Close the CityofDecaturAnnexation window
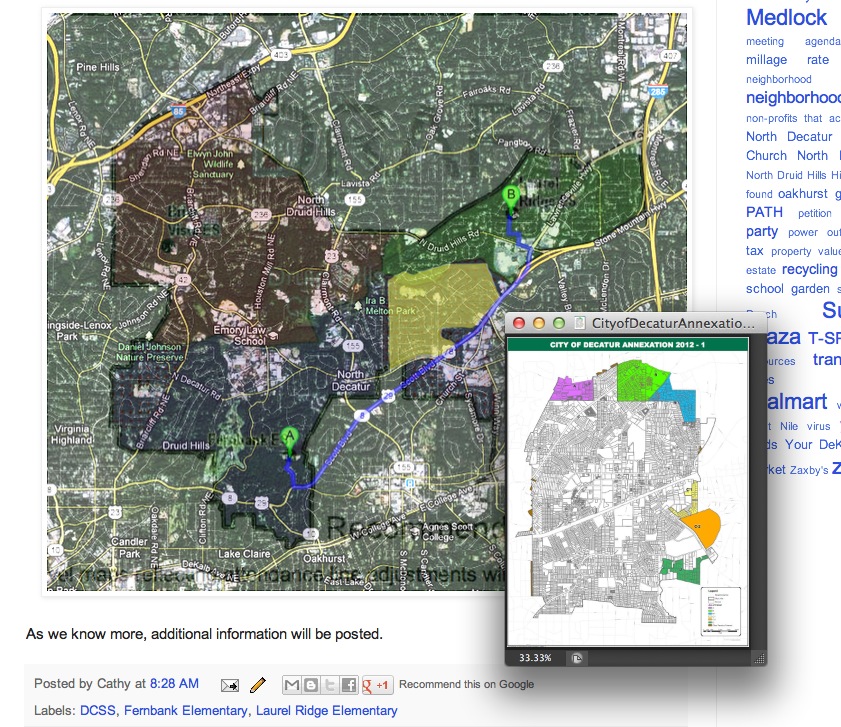The image size is (841, 727). coord(519,323)
